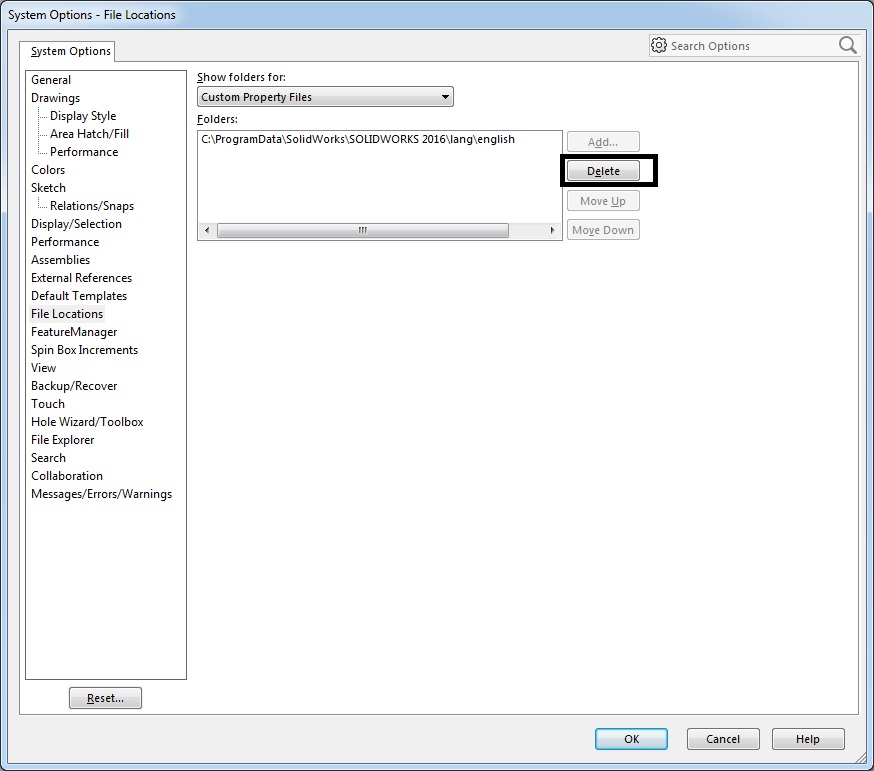Open the Colors options category

[x=48, y=170]
